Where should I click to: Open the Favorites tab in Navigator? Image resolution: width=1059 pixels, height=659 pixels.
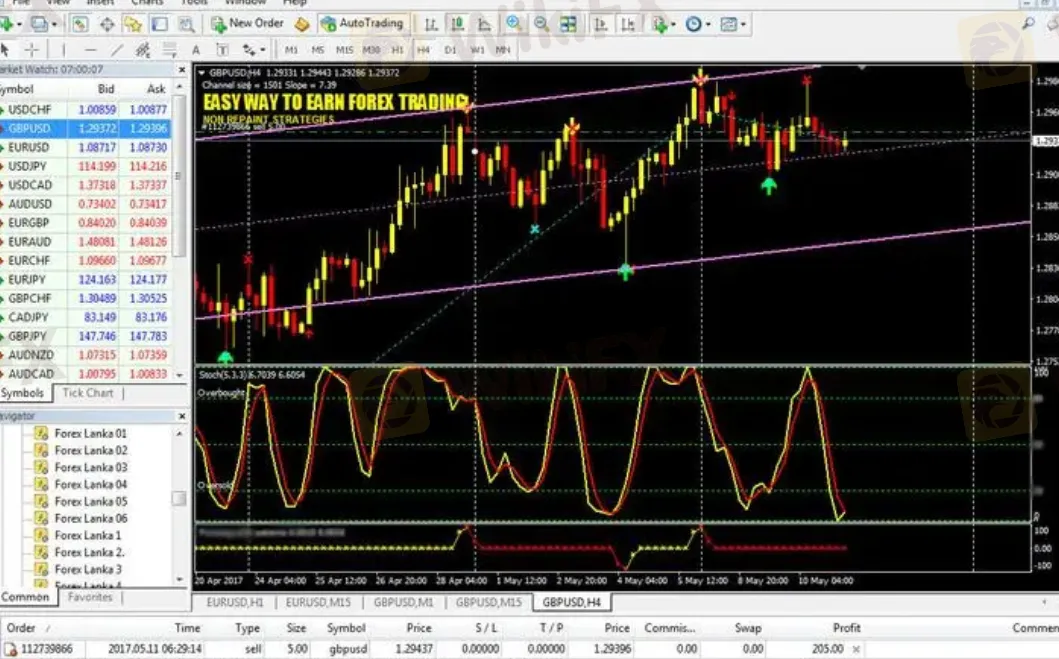point(90,597)
